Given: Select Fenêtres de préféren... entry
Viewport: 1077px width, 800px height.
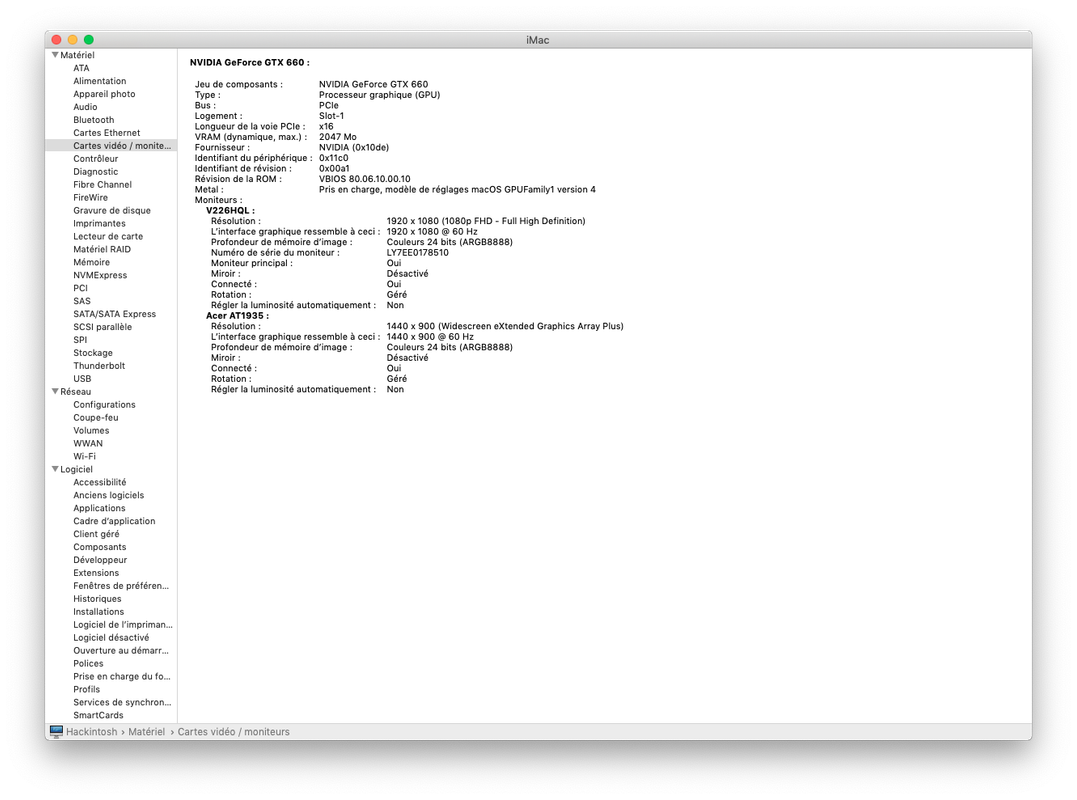Looking at the screenshot, I should [121, 586].
